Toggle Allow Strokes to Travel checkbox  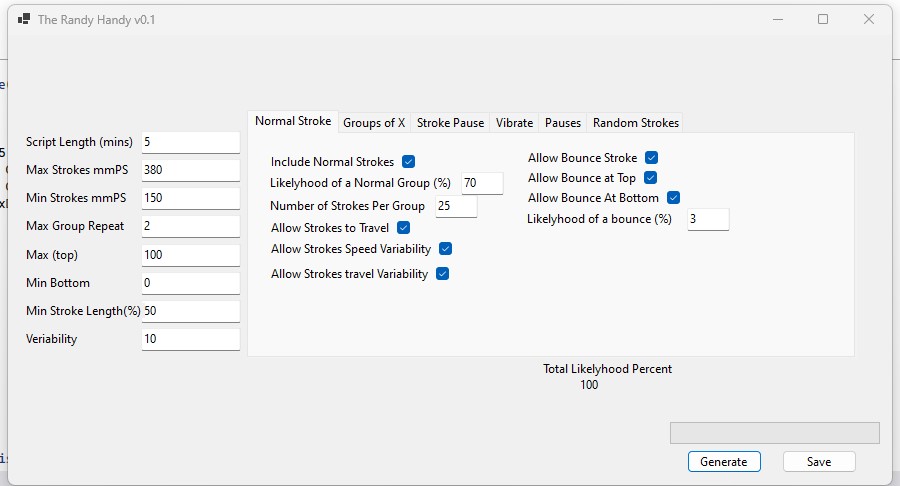click(404, 228)
